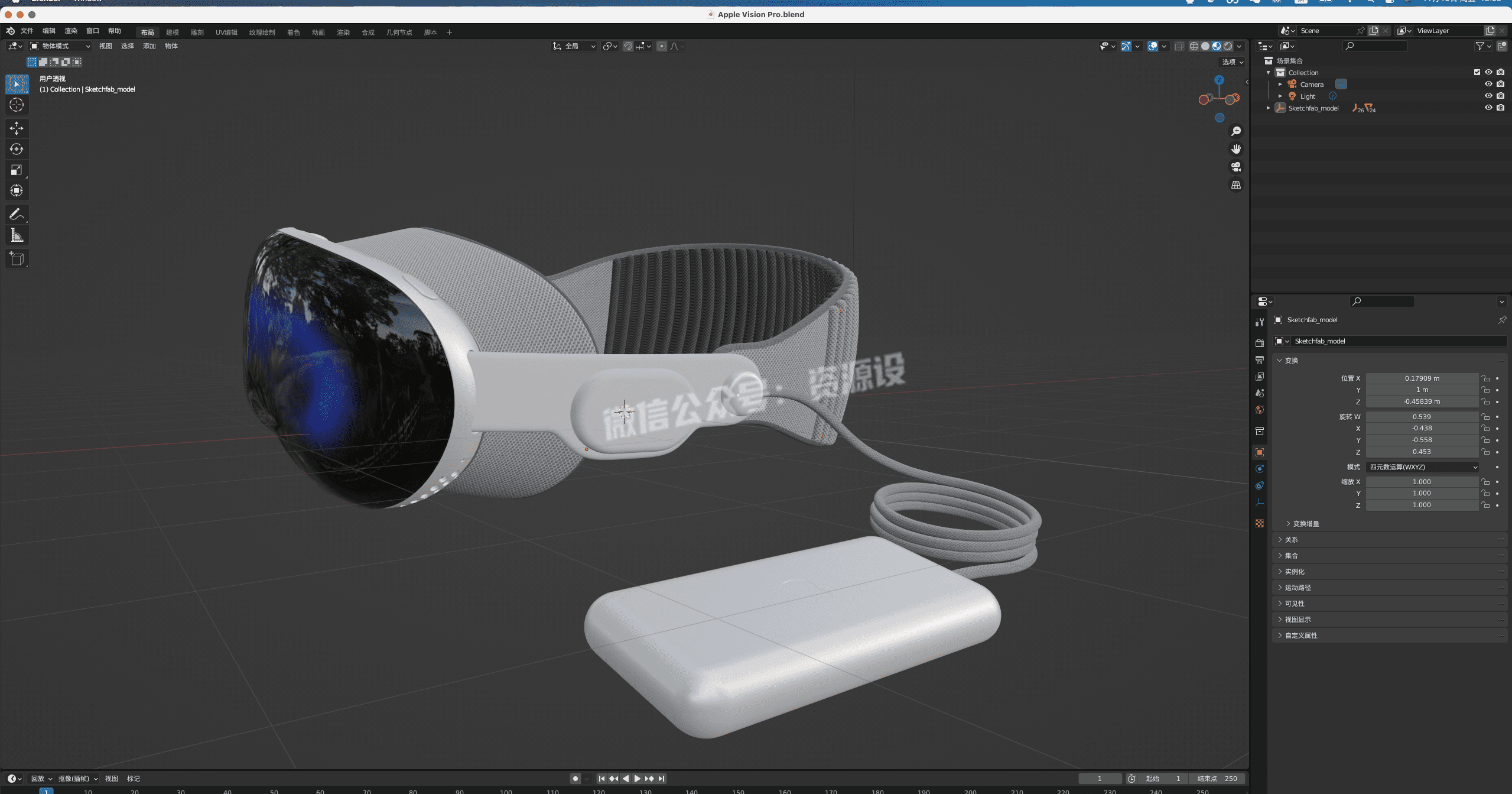Toggle camera view icon in viewport
The width and height of the screenshot is (1512, 794).
click(1235, 167)
